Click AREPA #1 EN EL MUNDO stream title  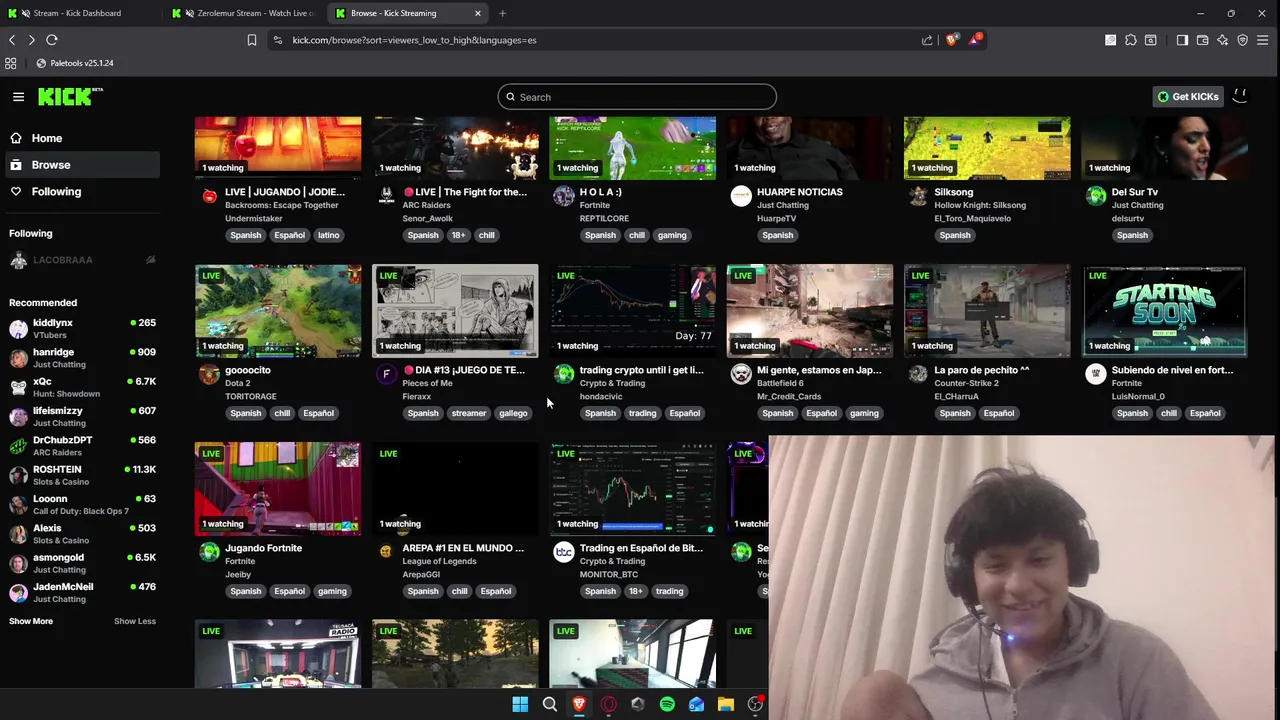coord(463,548)
